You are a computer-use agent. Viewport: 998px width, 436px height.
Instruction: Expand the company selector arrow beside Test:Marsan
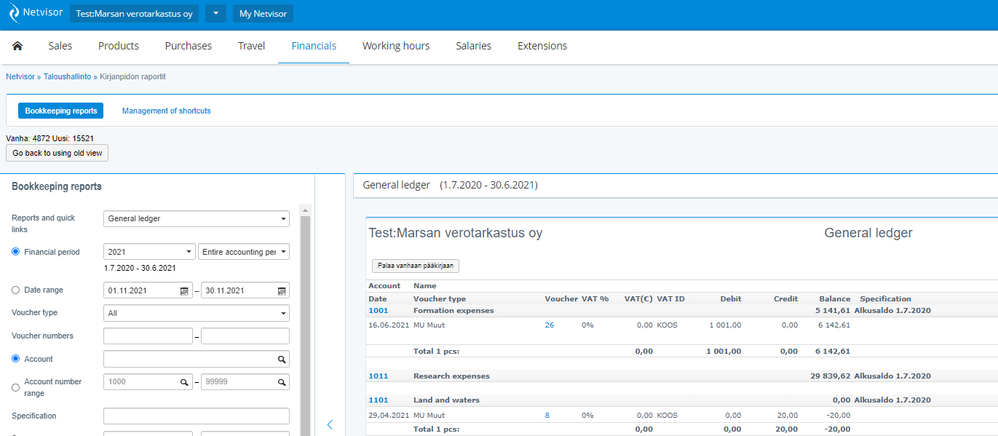(x=216, y=13)
